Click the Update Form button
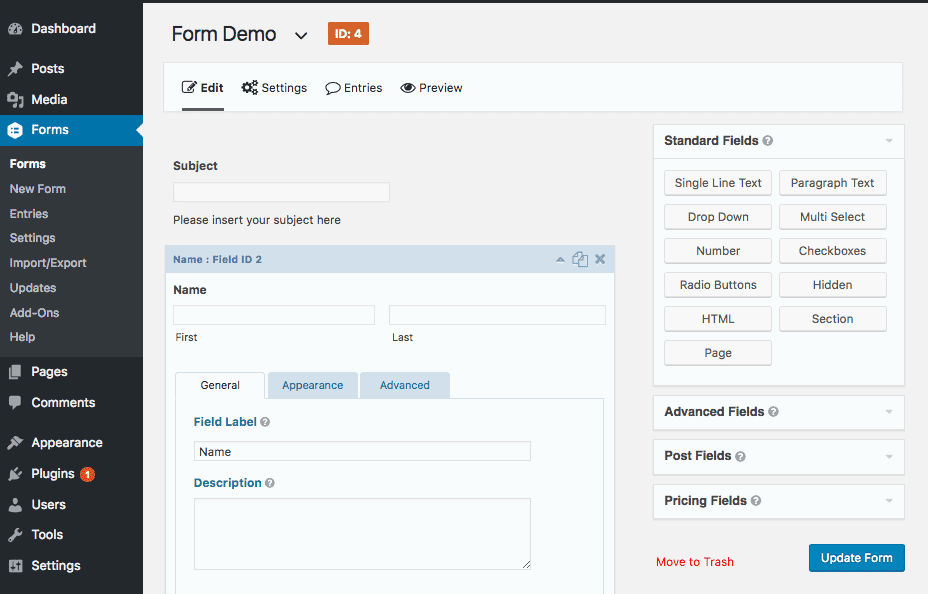 pos(856,558)
